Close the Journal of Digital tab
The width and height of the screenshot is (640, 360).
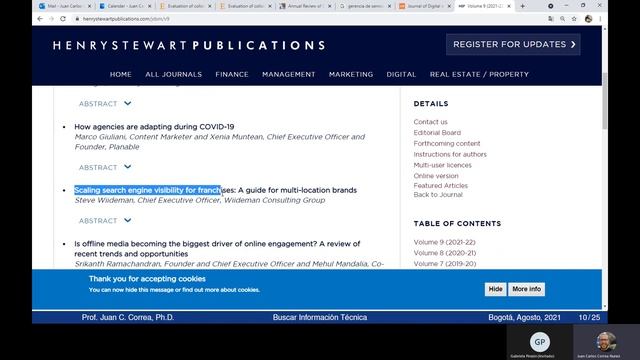tap(449, 6)
